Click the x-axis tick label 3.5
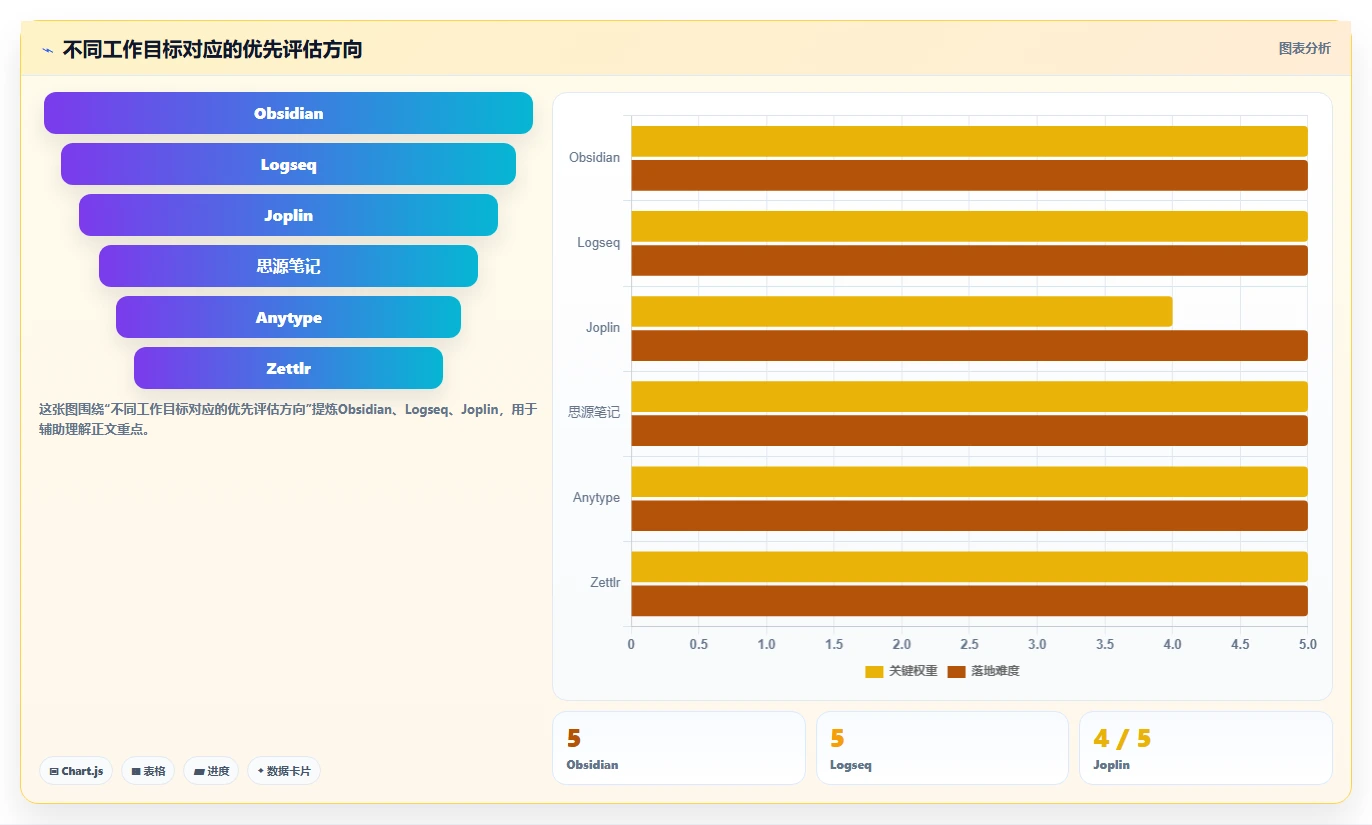Image resolution: width=1372 pixels, height=825 pixels. (1105, 644)
